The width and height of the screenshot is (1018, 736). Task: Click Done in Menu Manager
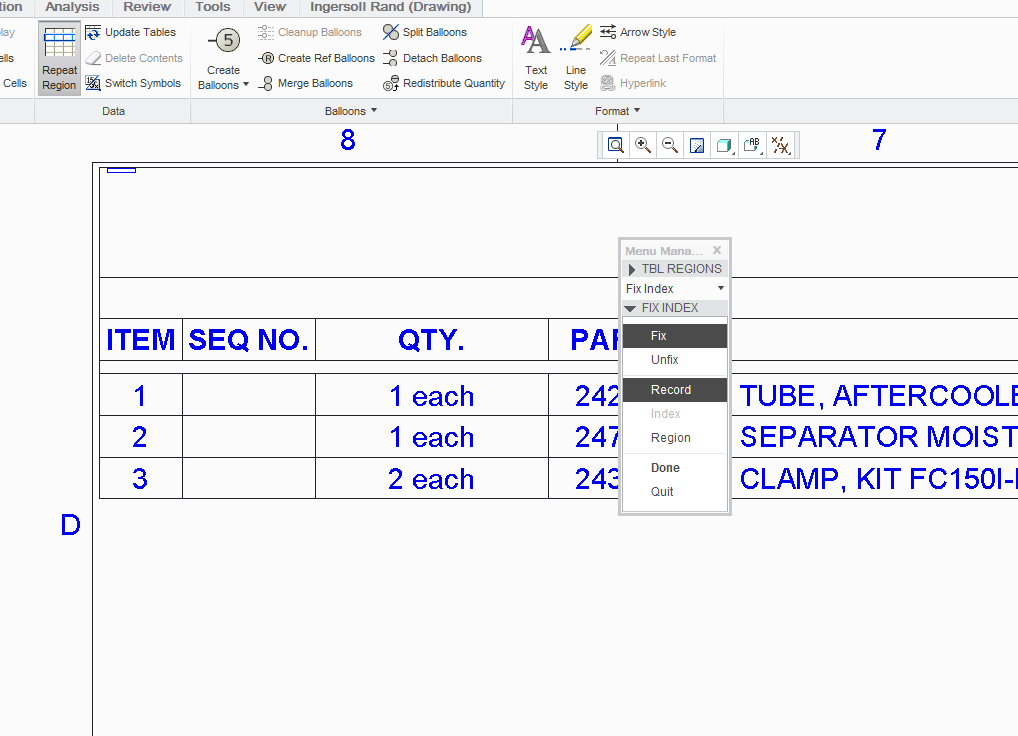point(675,467)
